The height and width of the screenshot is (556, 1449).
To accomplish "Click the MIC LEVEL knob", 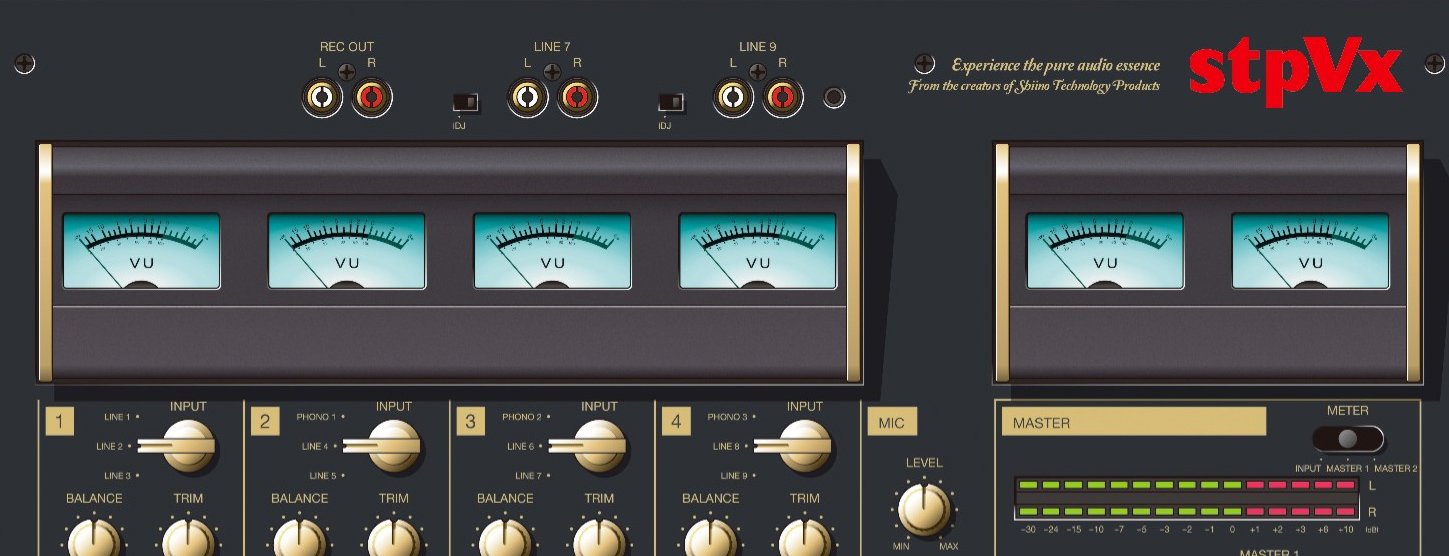I will point(923,508).
